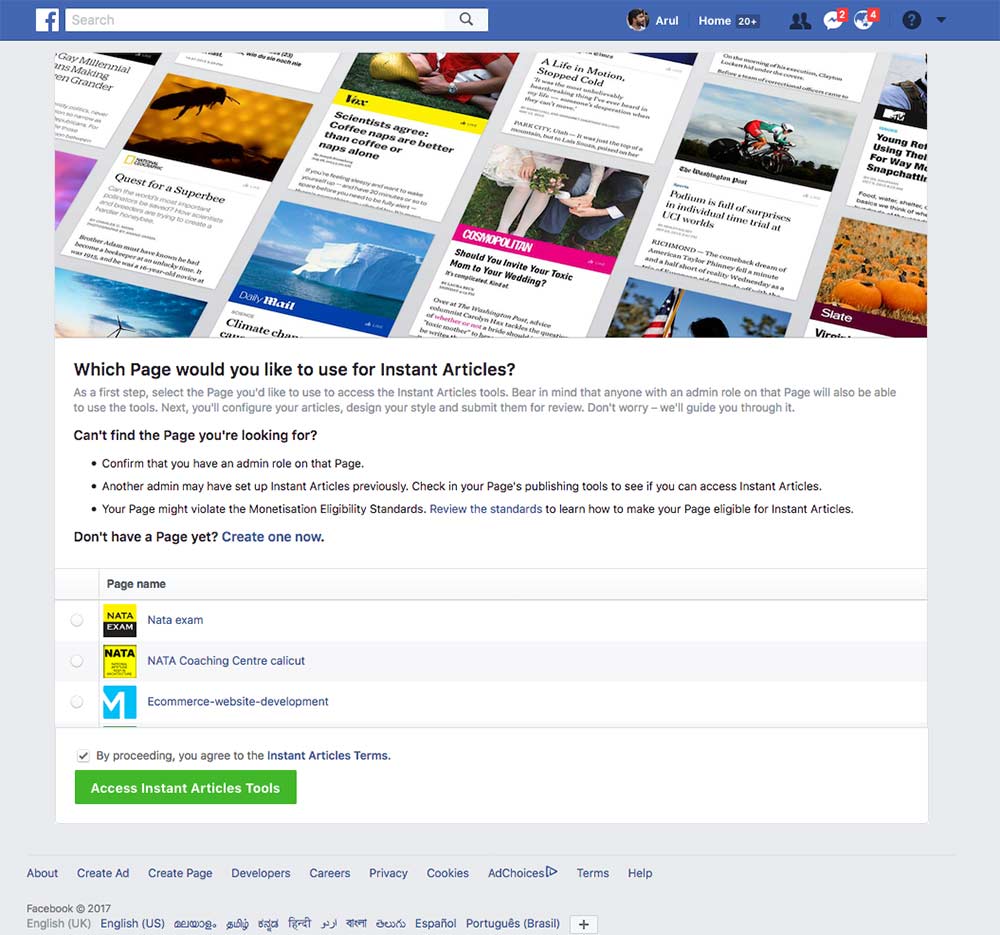Image resolution: width=1000 pixels, height=935 pixels.
Task: Open the About footer link
Action: coord(42,873)
